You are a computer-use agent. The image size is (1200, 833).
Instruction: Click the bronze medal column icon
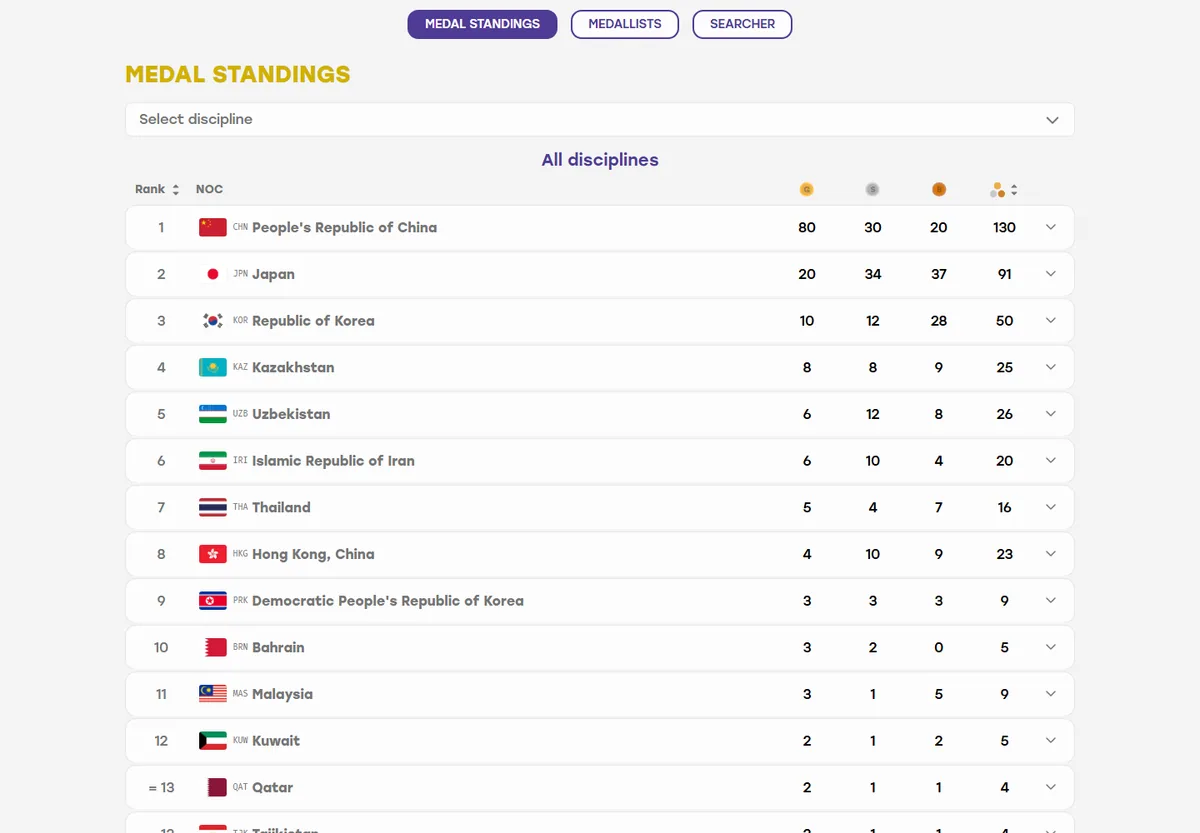pos(938,189)
